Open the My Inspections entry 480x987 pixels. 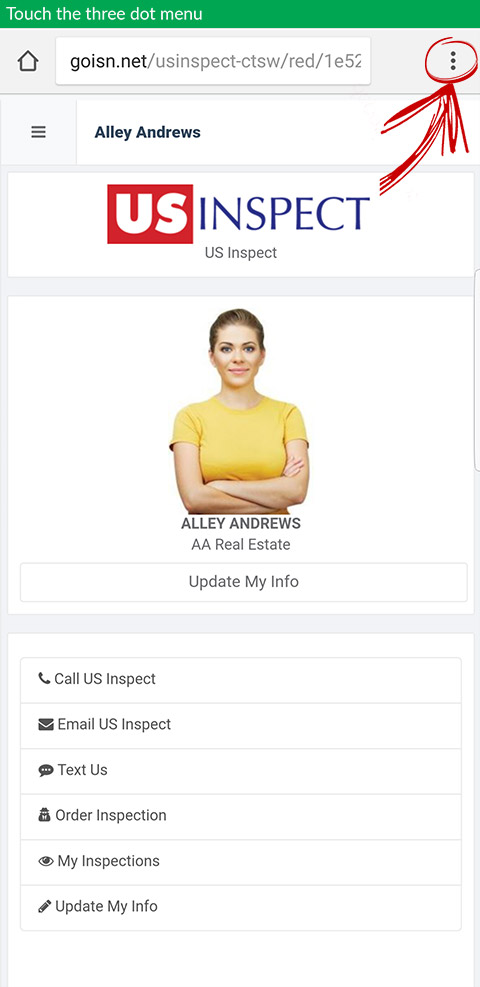point(241,862)
